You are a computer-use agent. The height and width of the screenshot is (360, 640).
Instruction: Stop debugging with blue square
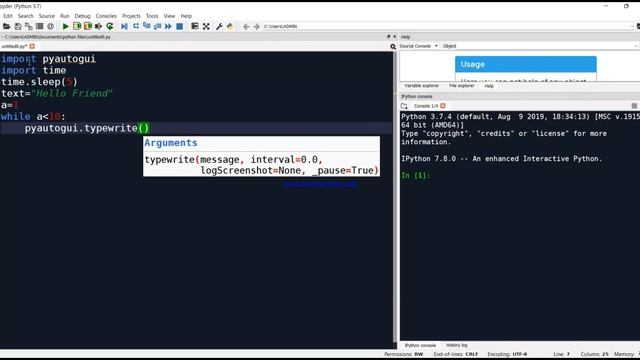(180, 26)
